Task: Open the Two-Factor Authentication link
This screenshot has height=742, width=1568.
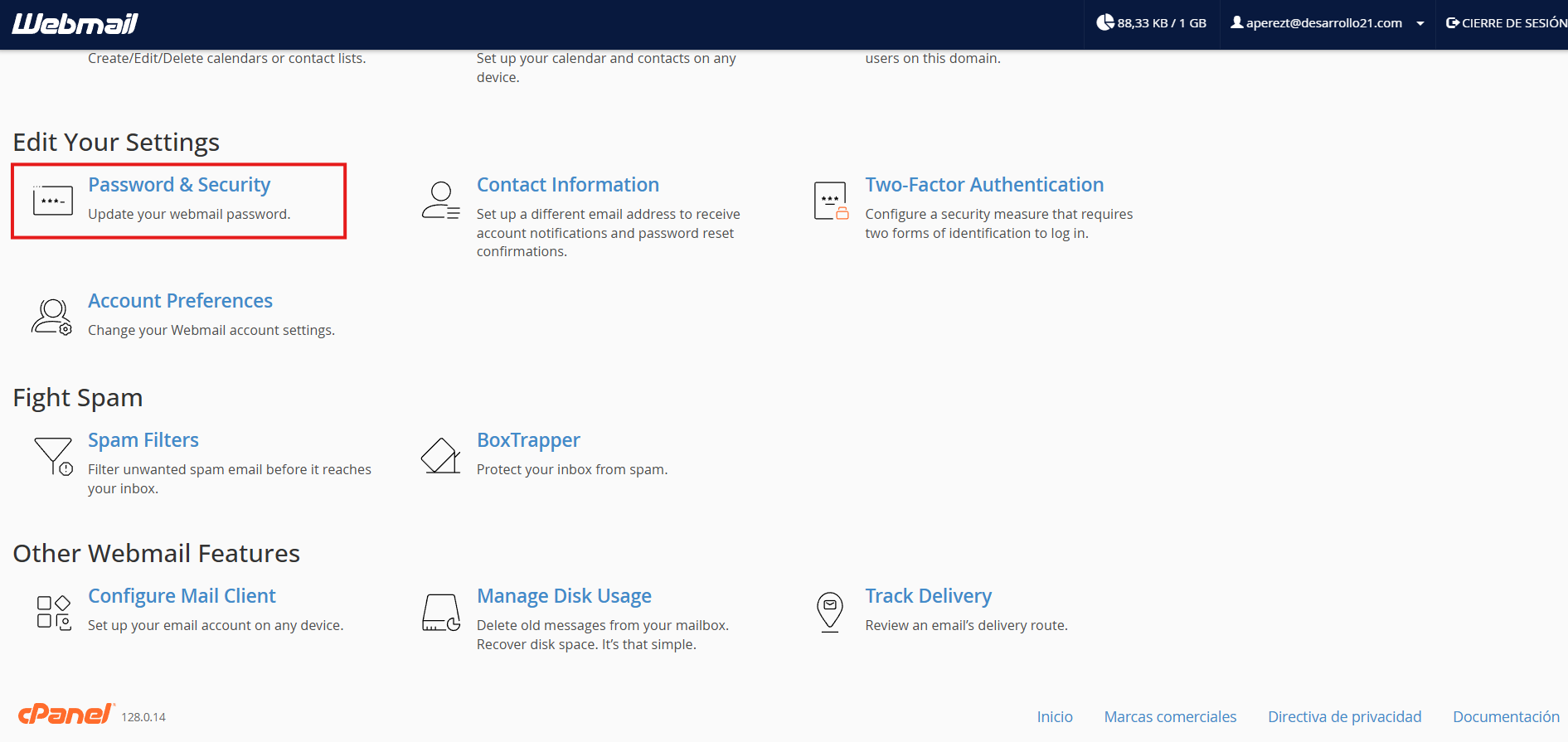Action: [x=984, y=185]
